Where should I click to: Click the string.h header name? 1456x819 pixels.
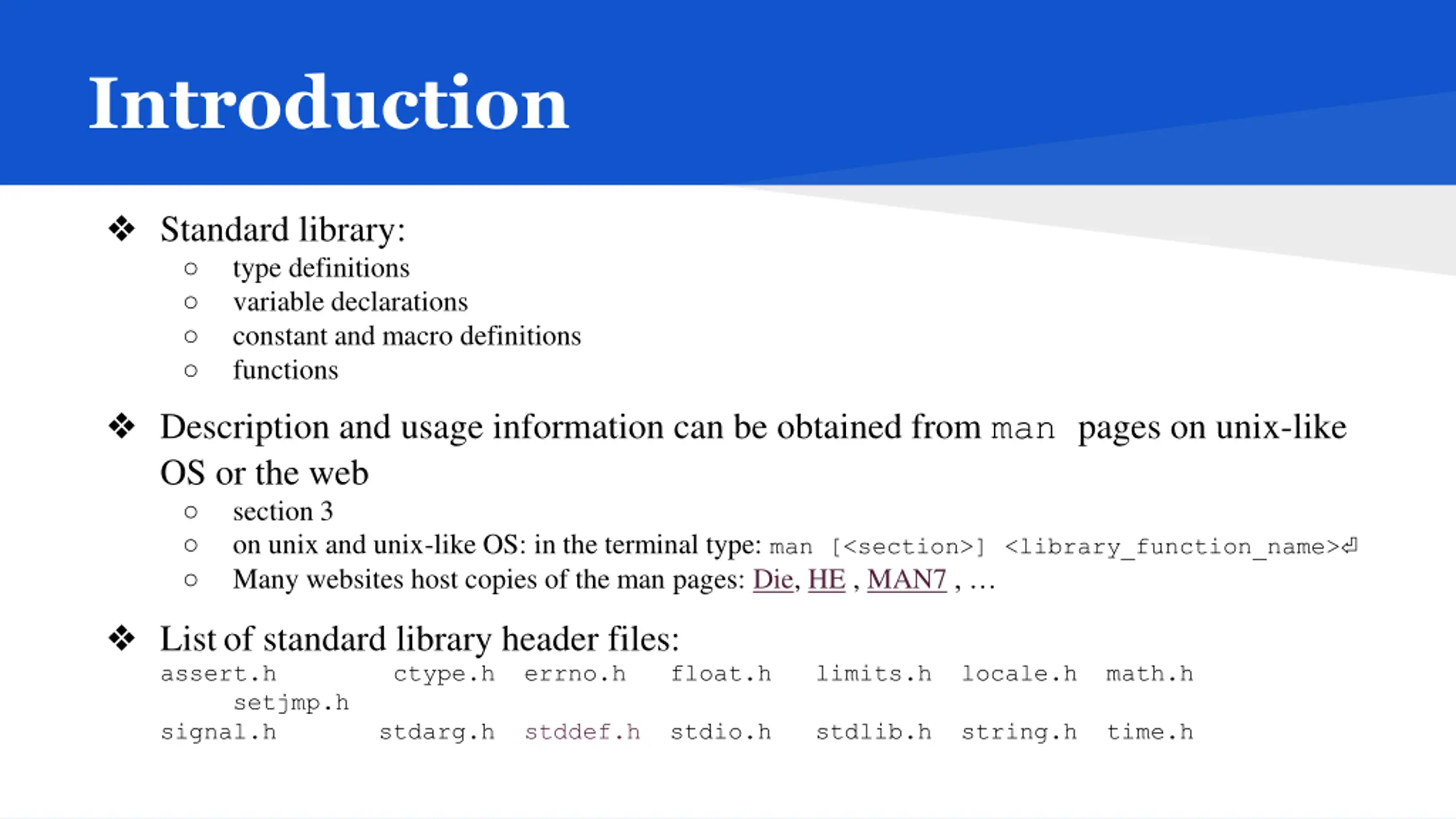1019,733
